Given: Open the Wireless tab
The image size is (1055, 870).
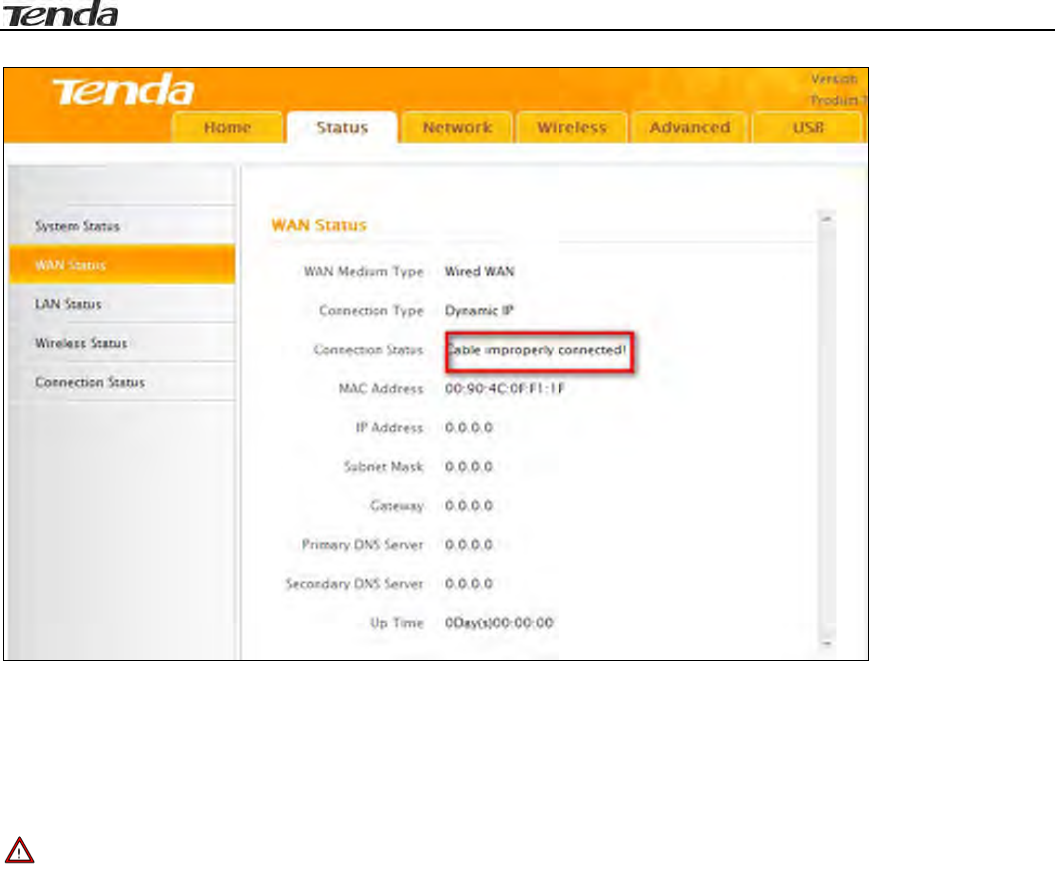Looking at the screenshot, I should (x=572, y=127).
